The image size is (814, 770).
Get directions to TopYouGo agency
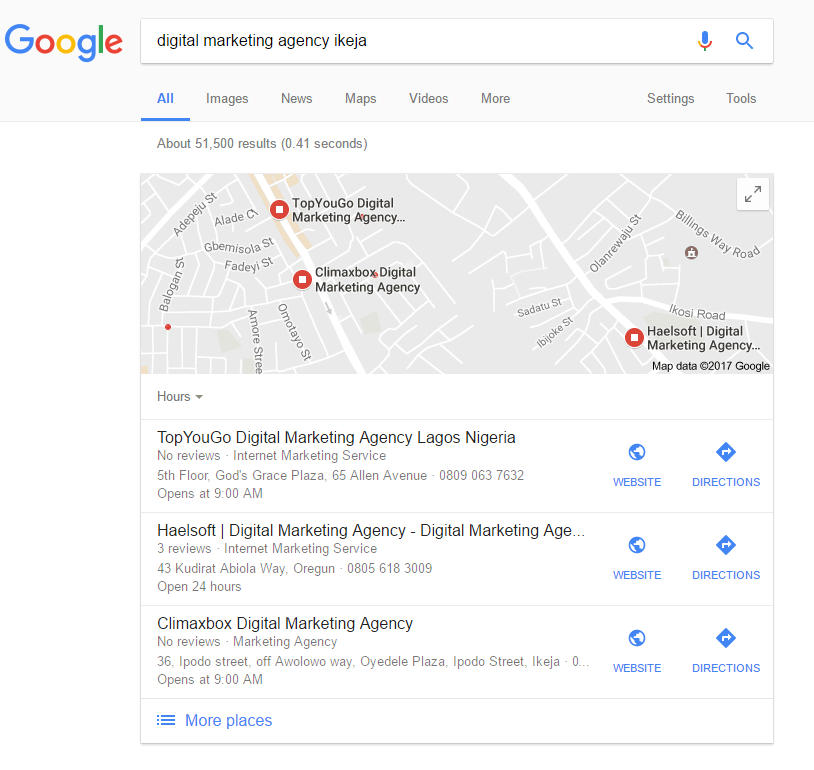pos(725,452)
